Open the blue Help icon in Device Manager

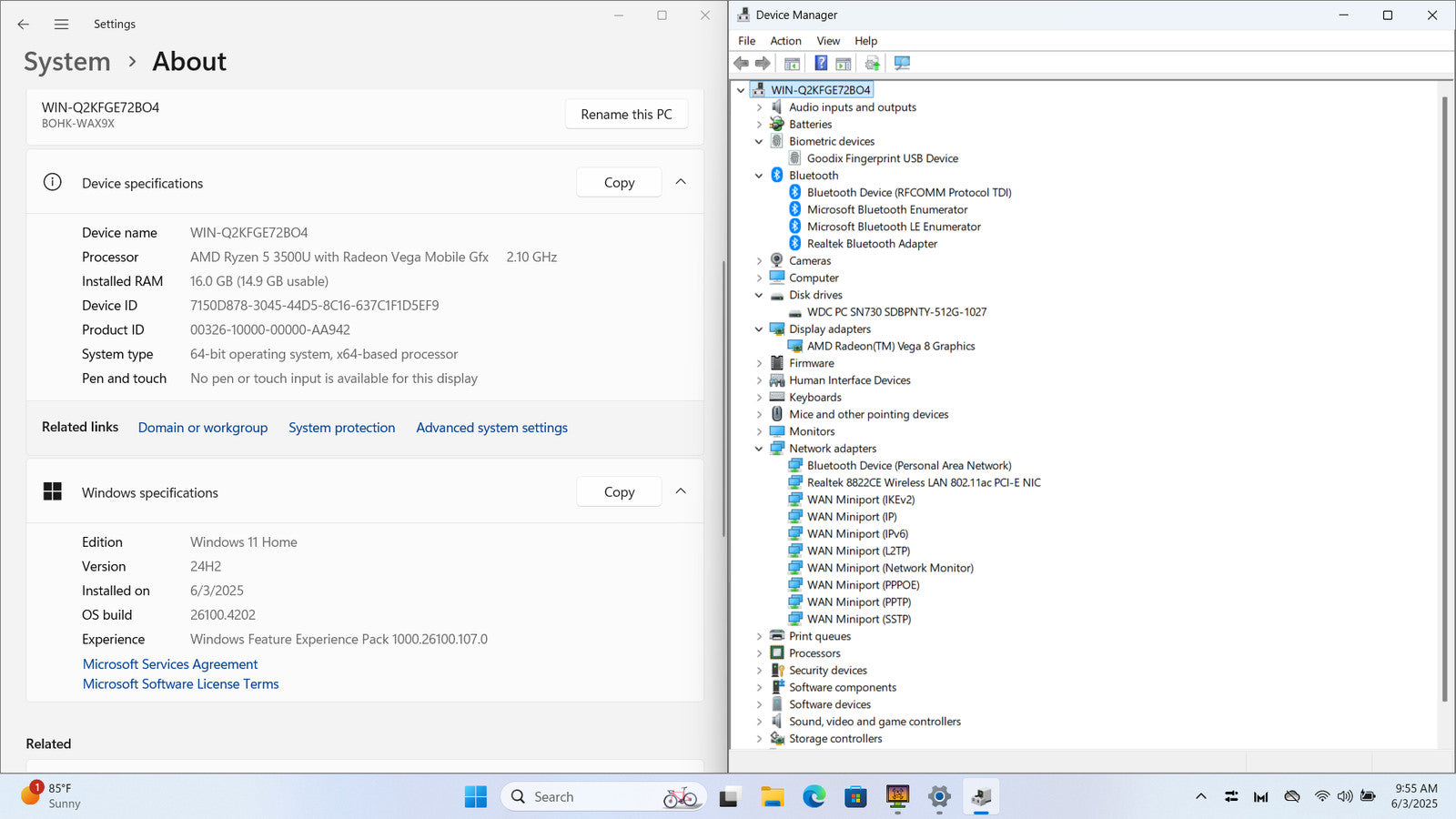821,63
